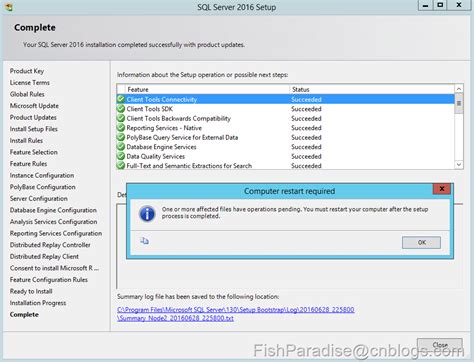474x362 pixels.
Task: Open the summary log file link
Action: tap(235, 314)
